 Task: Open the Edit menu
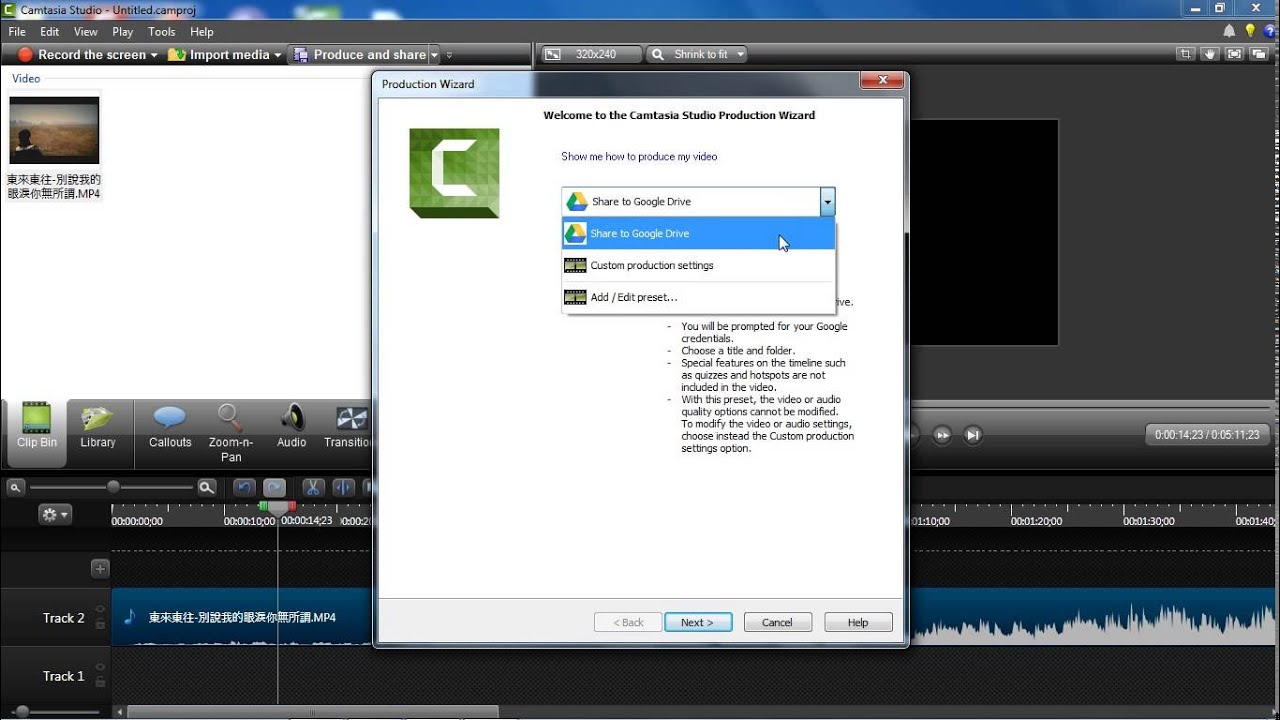pos(50,32)
